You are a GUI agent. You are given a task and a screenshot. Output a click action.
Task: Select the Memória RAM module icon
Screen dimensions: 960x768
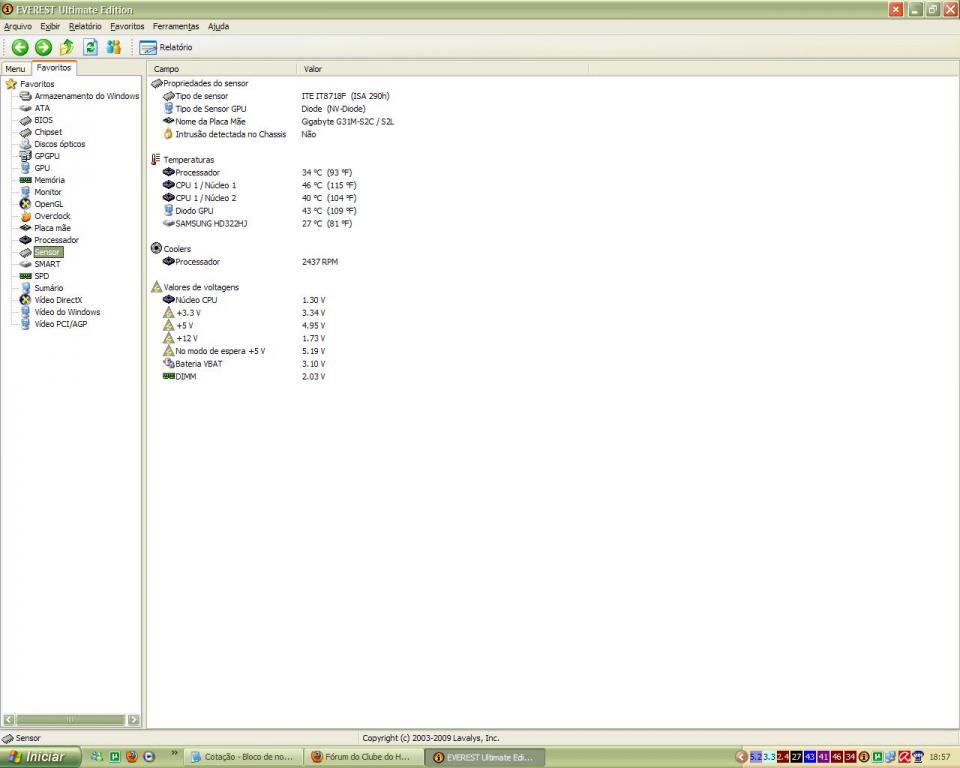[25, 180]
